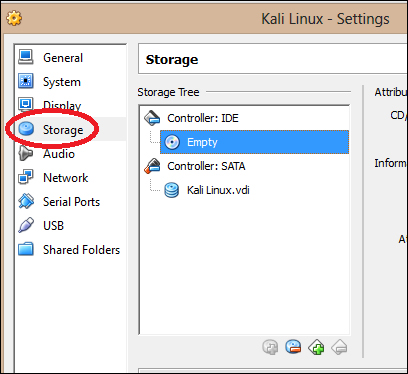This screenshot has height=374, width=408.
Task: Open USB settings plug icon
Action: coord(26,225)
